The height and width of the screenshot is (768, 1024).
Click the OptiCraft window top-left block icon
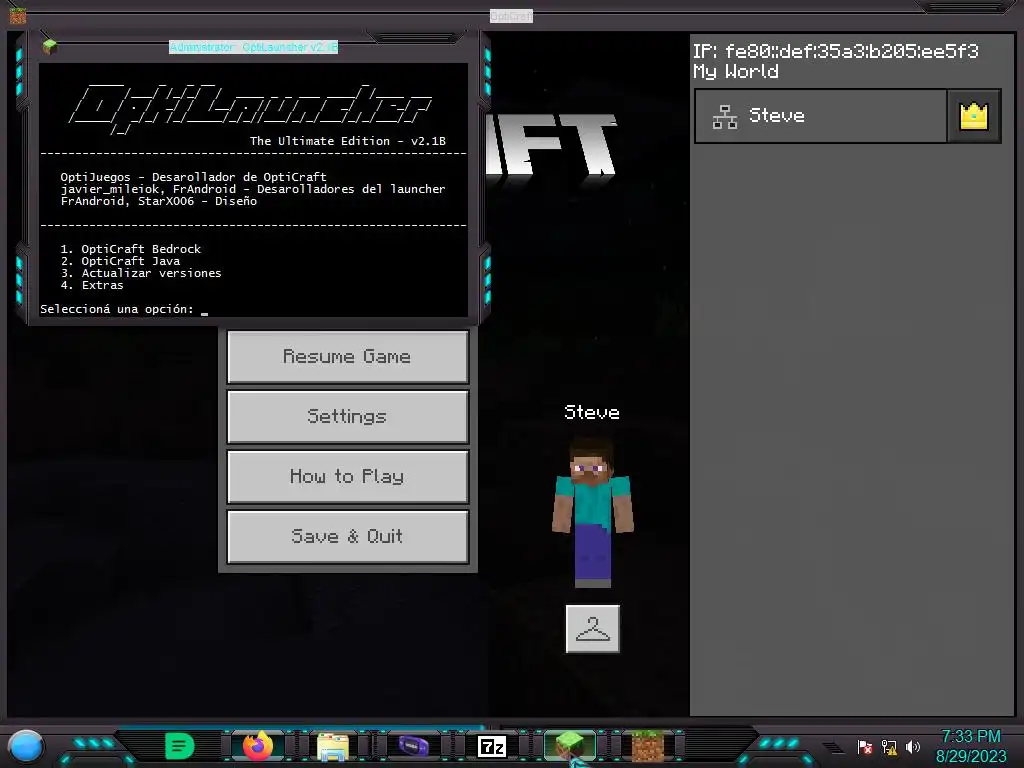click(x=18, y=14)
